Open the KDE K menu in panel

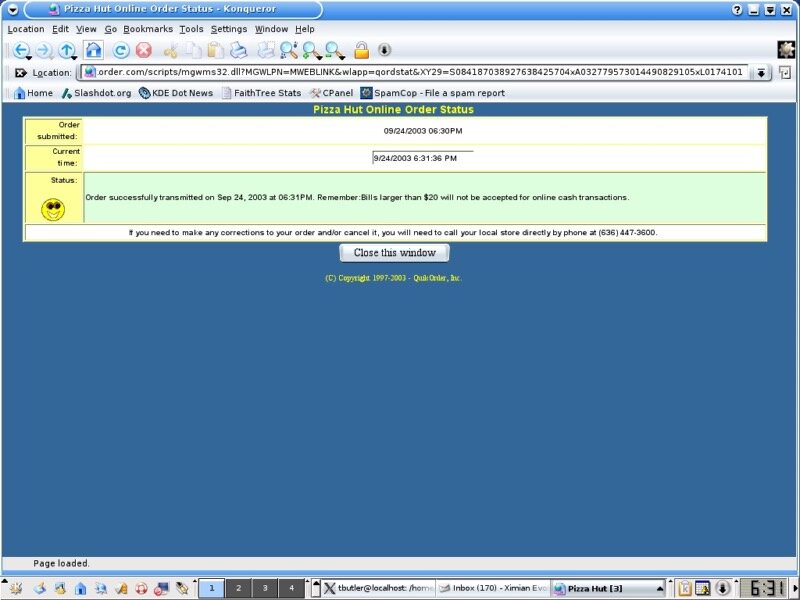click(x=15, y=588)
